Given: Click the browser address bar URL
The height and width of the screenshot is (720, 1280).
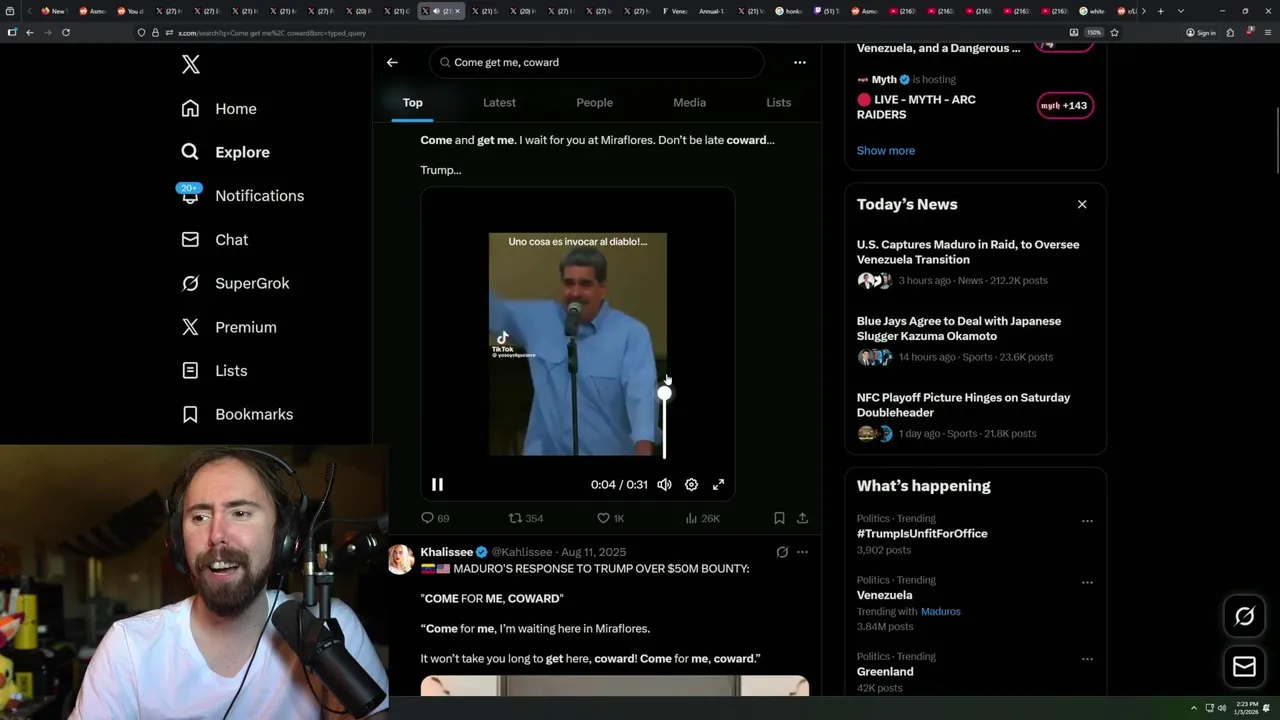Looking at the screenshot, I should click(270, 33).
